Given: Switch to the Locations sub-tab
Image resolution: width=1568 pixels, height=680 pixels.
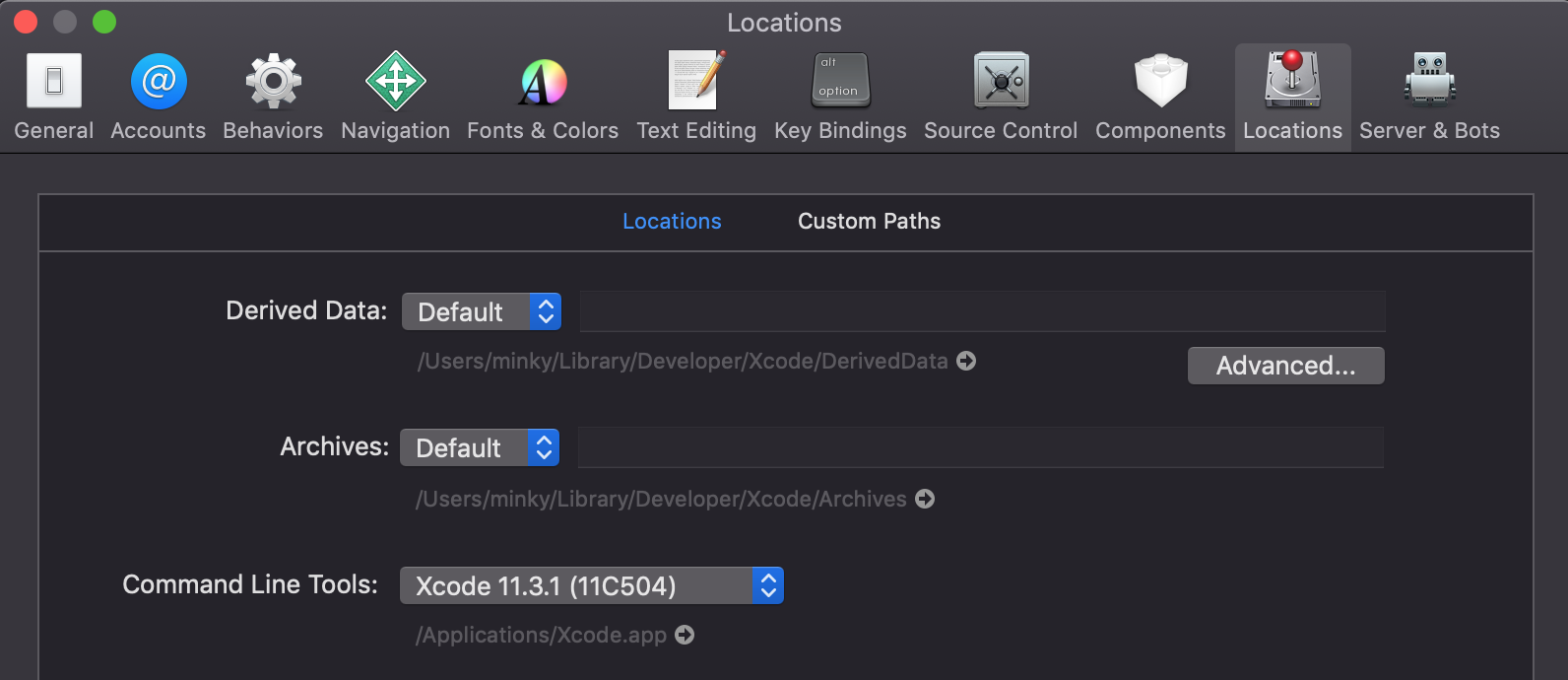Looking at the screenshot, I should [x=672, y=222].
